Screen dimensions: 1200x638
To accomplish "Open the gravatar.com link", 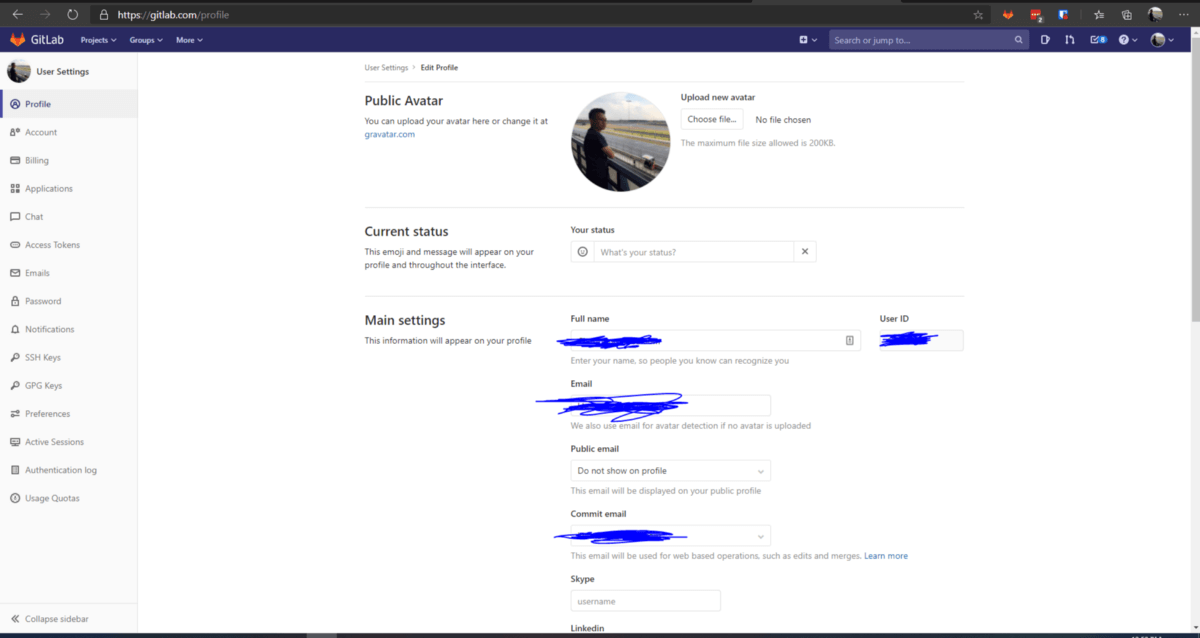I will [x=389, y=133].
